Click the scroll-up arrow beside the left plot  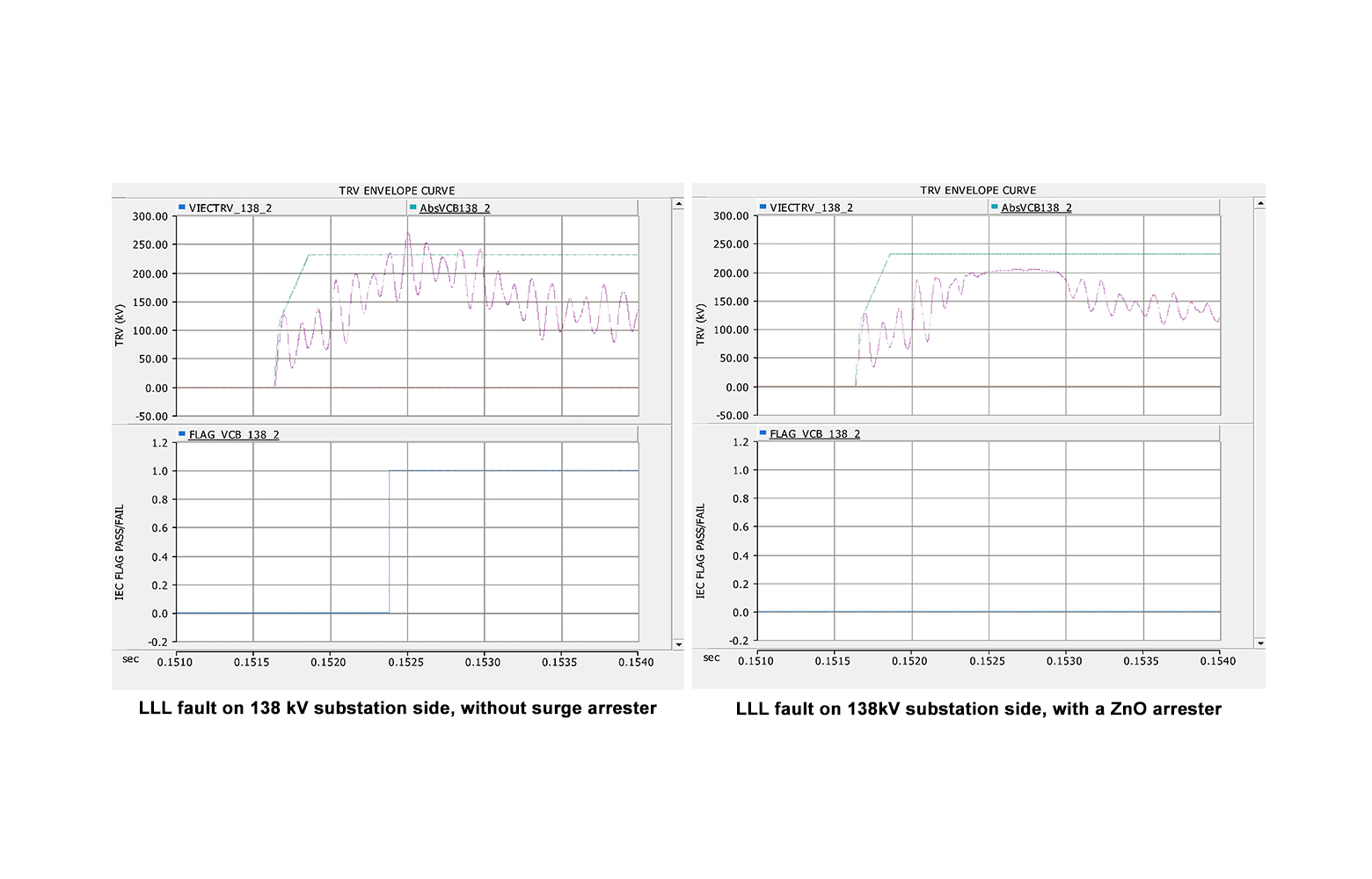coord(678,204)
